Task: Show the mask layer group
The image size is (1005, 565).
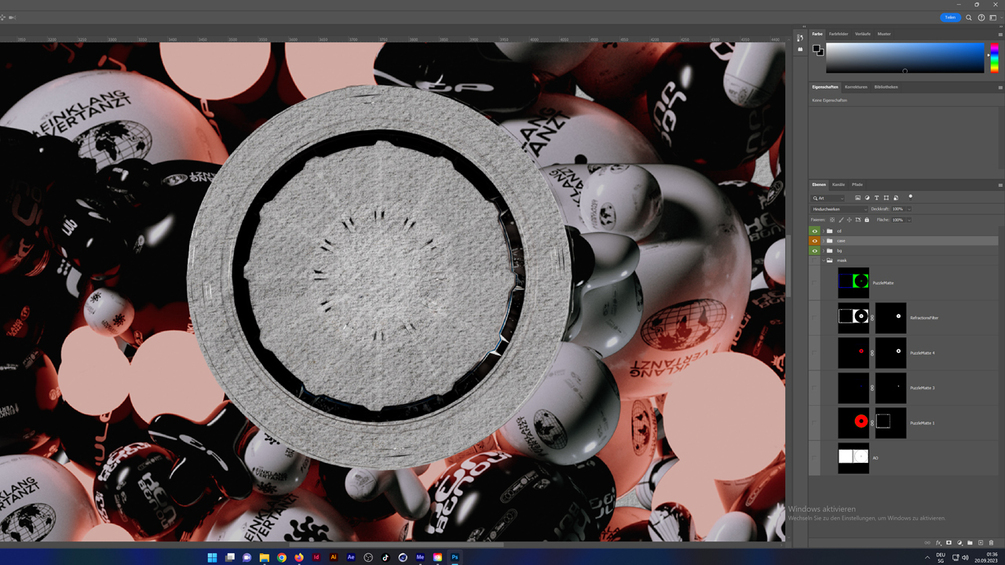Action: click(x=815, y=261)
